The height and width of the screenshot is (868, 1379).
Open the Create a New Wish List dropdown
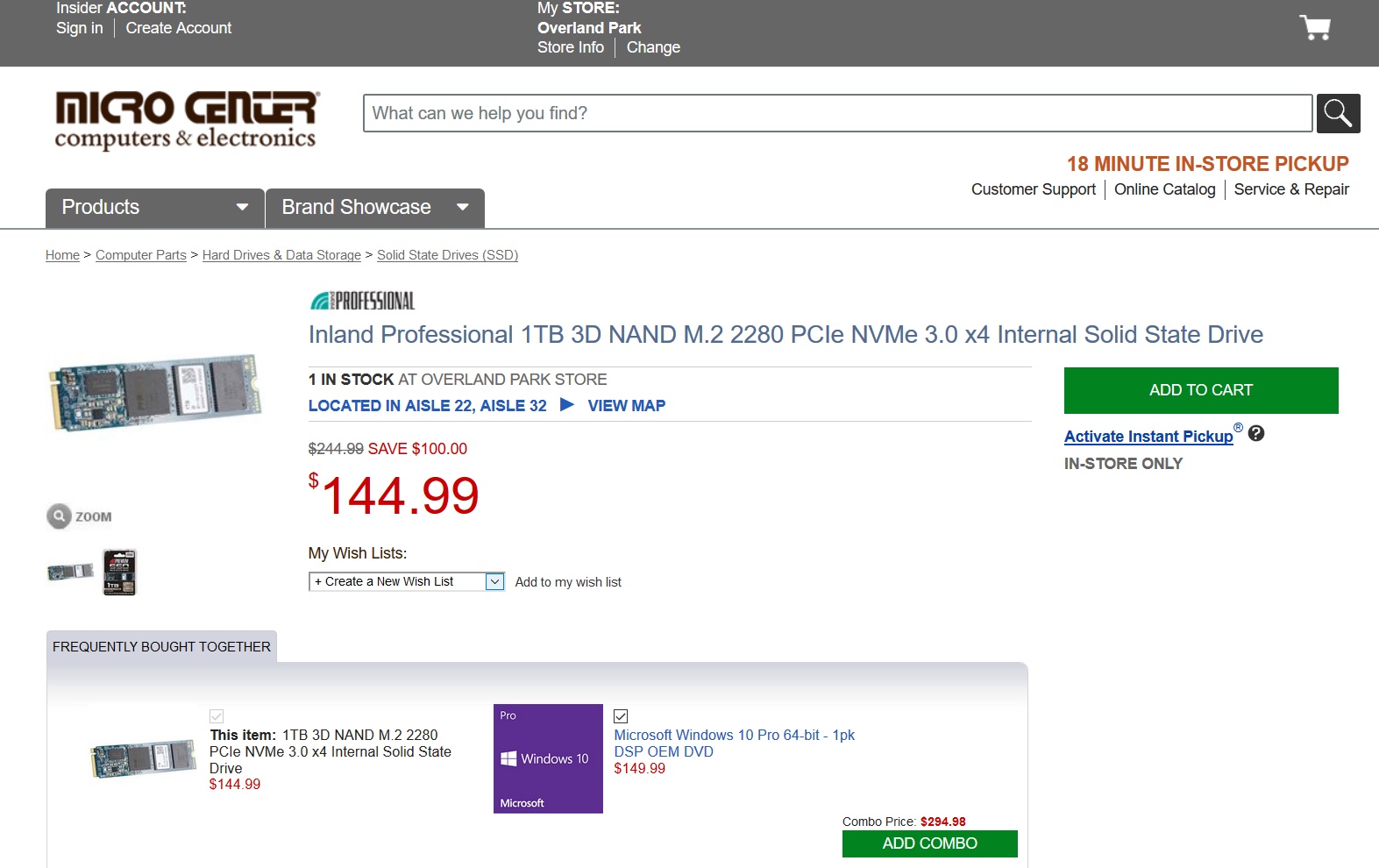click(x=407, y=581)
